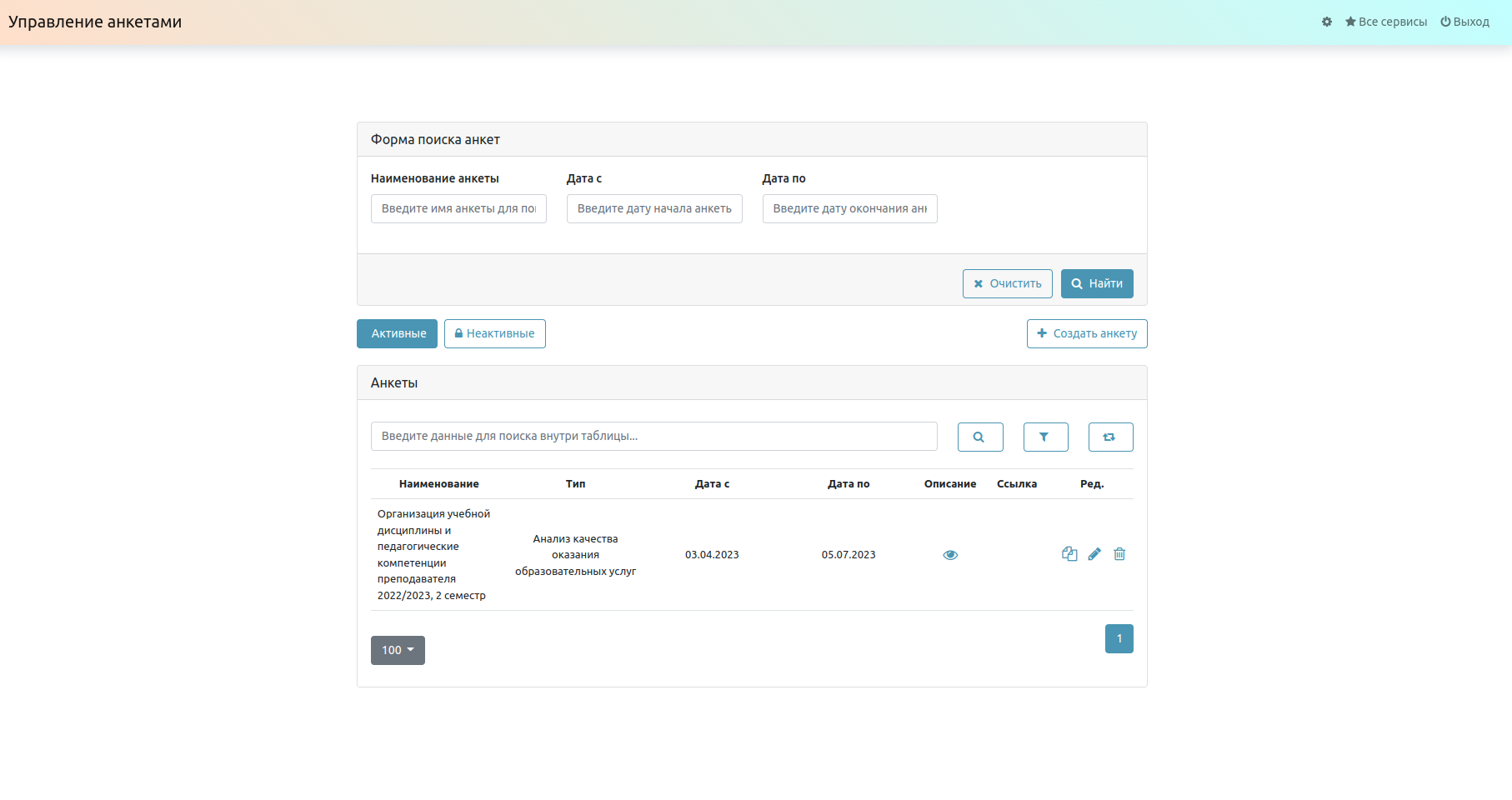Sort by the Дата с column header
The width and height of the screenshot is (1512, 800).
pos(712,483)
